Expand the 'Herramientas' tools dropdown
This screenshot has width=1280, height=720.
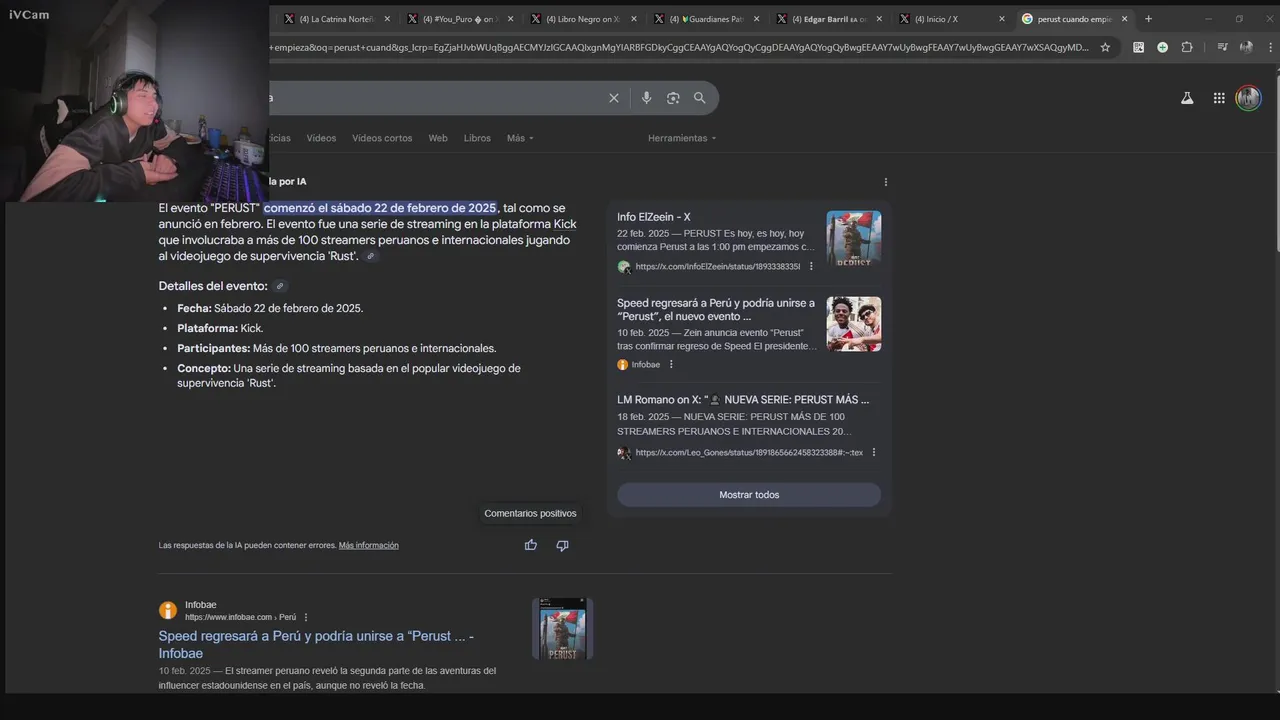(x=682, y=138)
